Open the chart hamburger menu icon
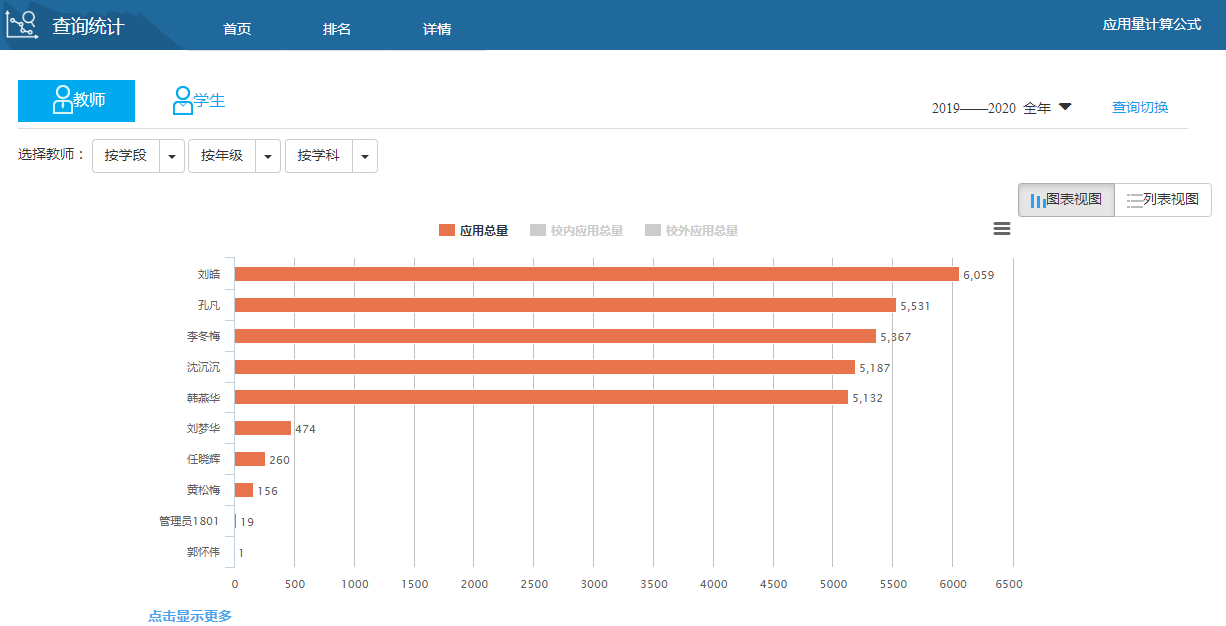The width and height of the screenshot is (1226, 626). click(x=1001, y=229)
